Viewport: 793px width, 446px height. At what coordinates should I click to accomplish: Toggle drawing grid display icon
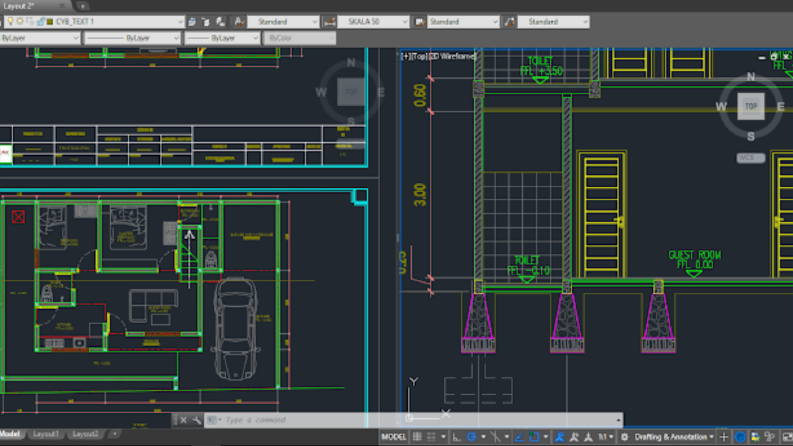417,437
